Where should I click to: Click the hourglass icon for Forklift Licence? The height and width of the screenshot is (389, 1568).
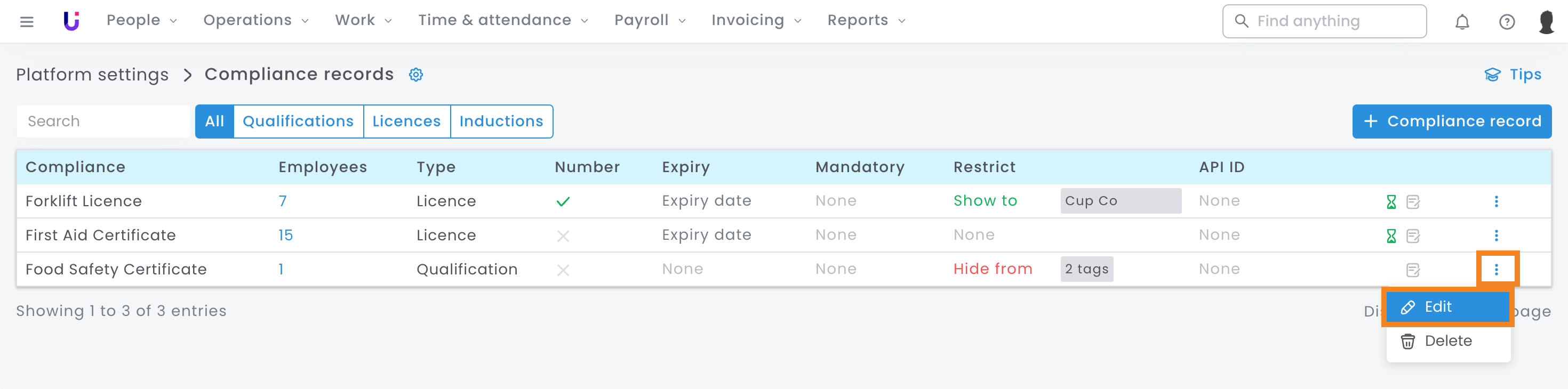1391,202
